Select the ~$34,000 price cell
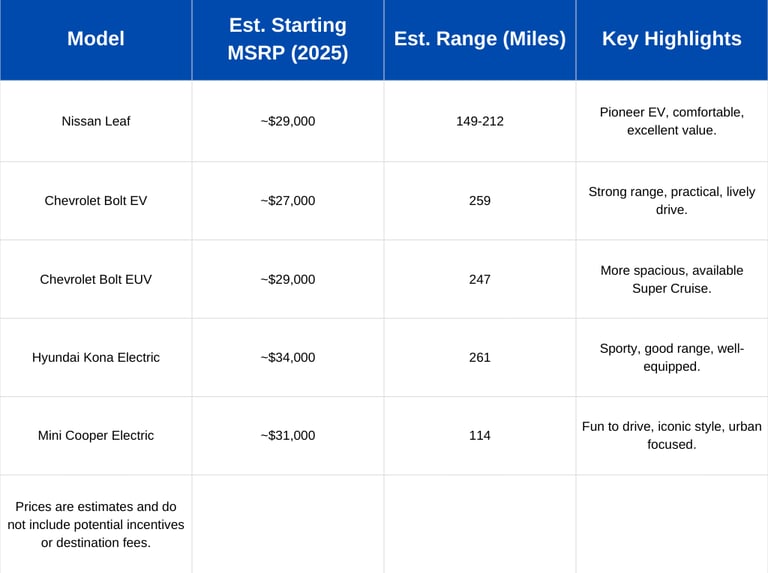This screenshot has height=573, width=768. coord(288,357)
